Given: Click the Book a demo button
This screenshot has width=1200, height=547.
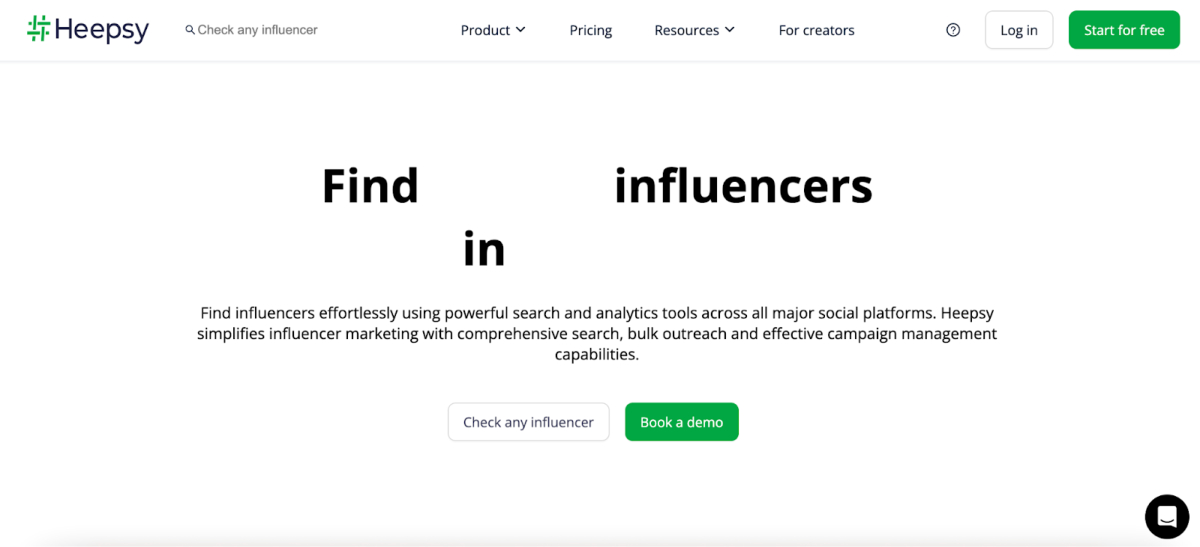Looking at the screenshot, I should 681,422.
